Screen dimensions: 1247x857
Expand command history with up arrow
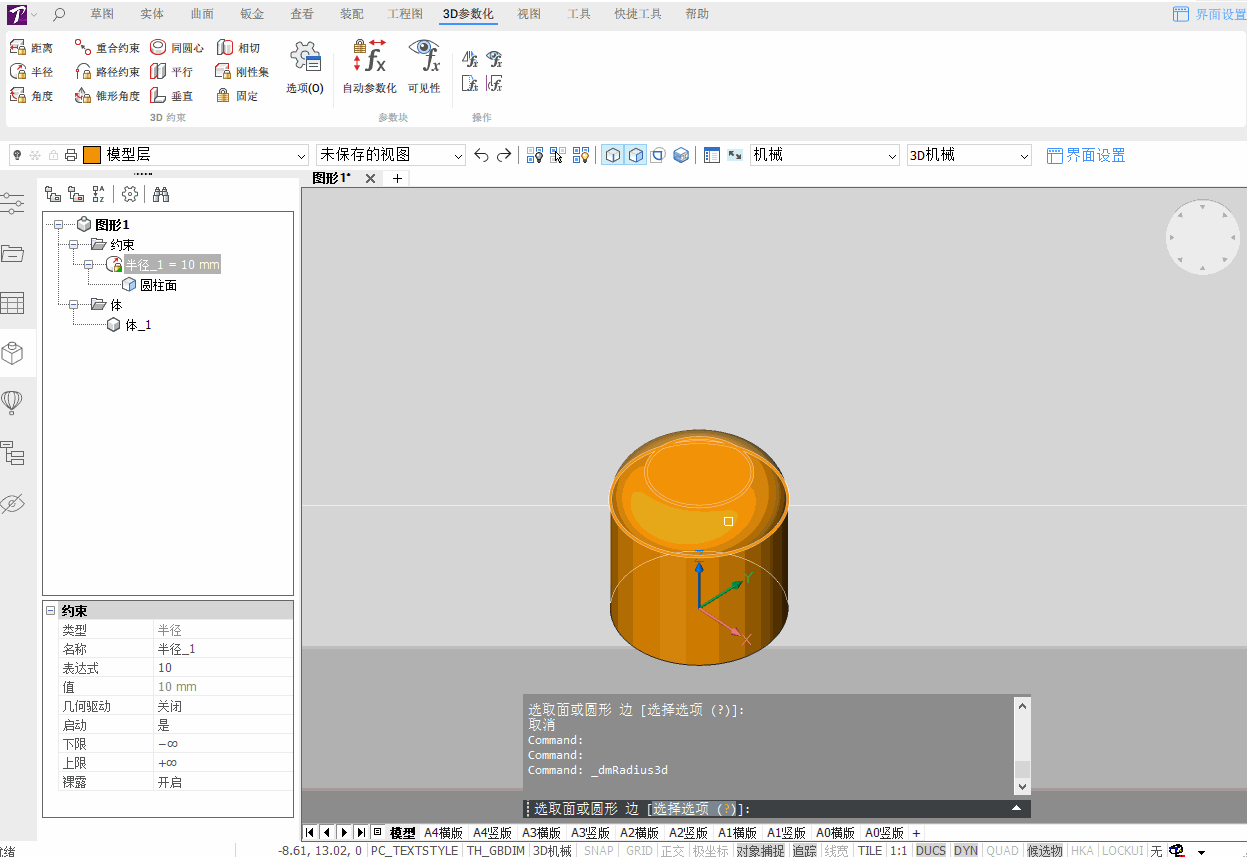click(1017, 808)
